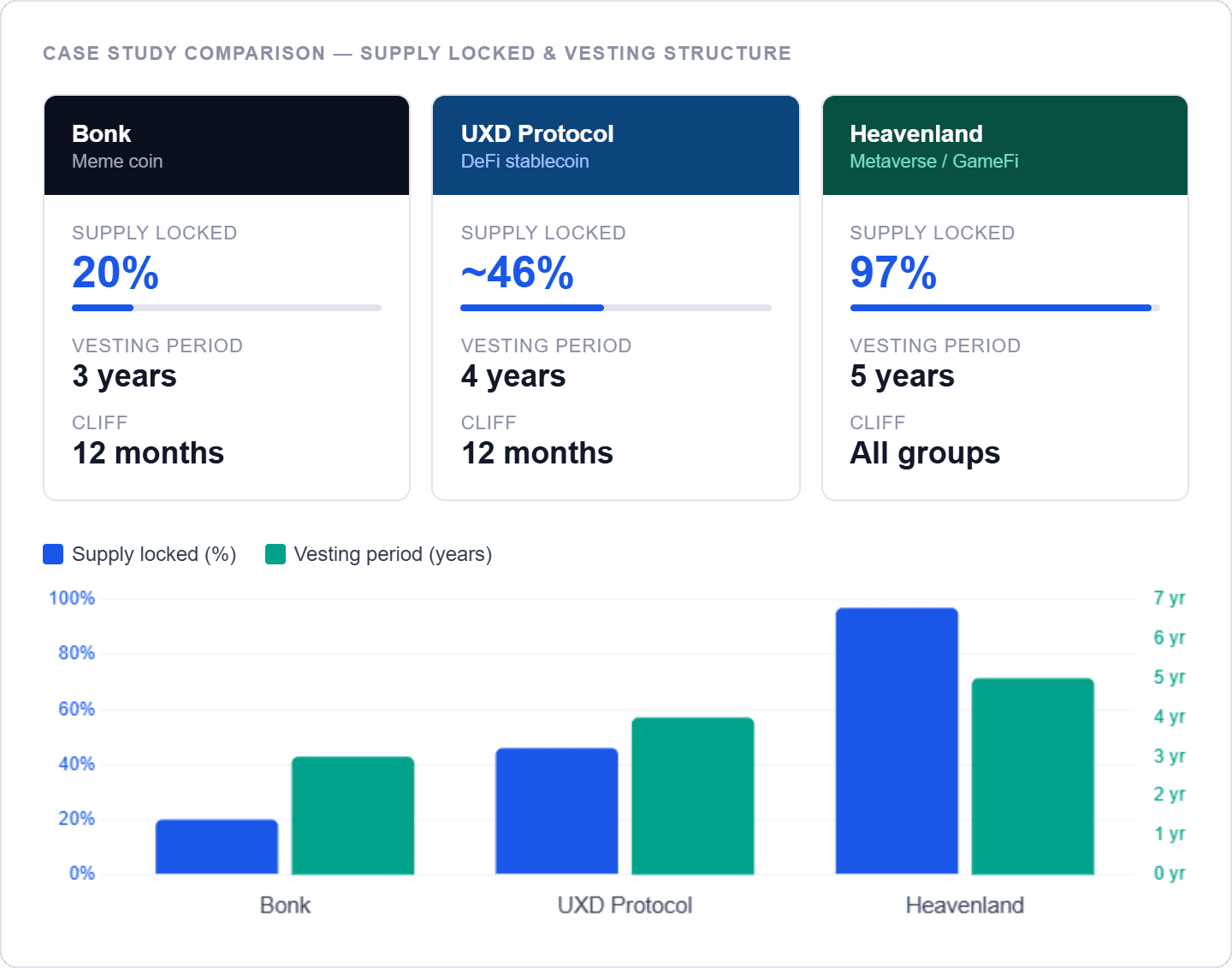1232x968 pixels.
Task: Click UXD Protocol's 'CLIFF' label
Action: (x=489, y=422)
